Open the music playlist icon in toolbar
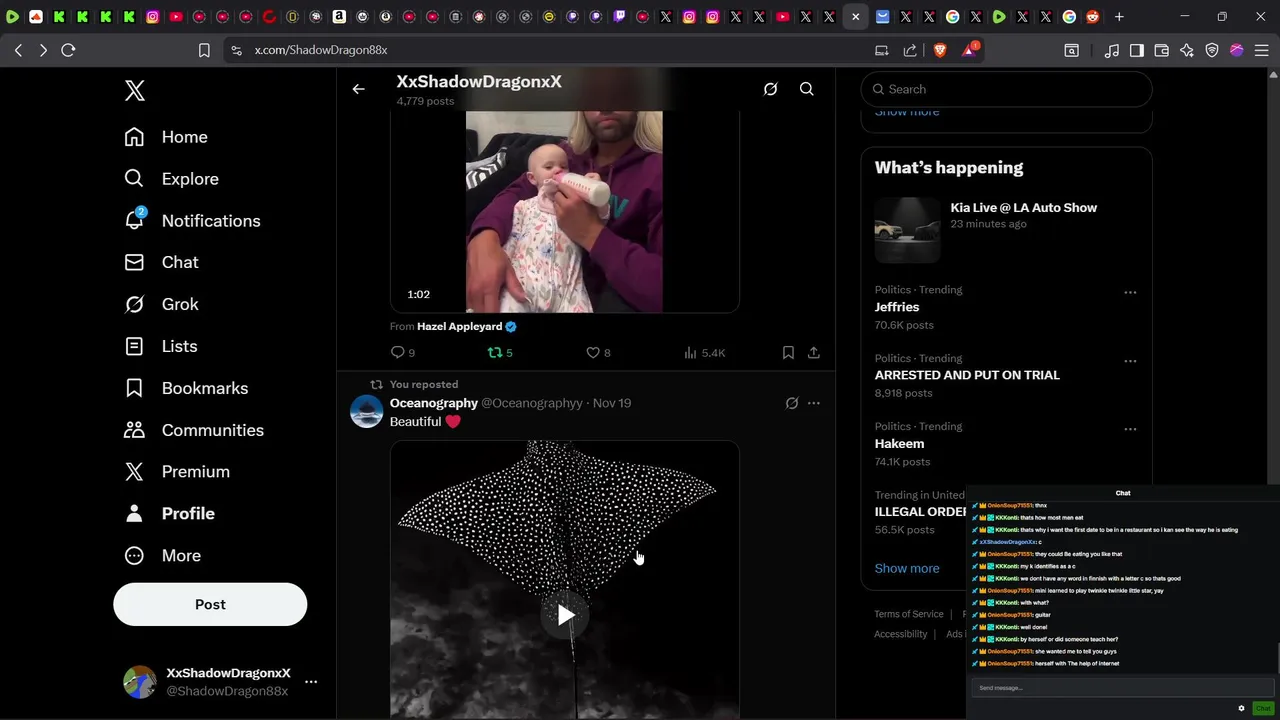 coord(1112,50)
